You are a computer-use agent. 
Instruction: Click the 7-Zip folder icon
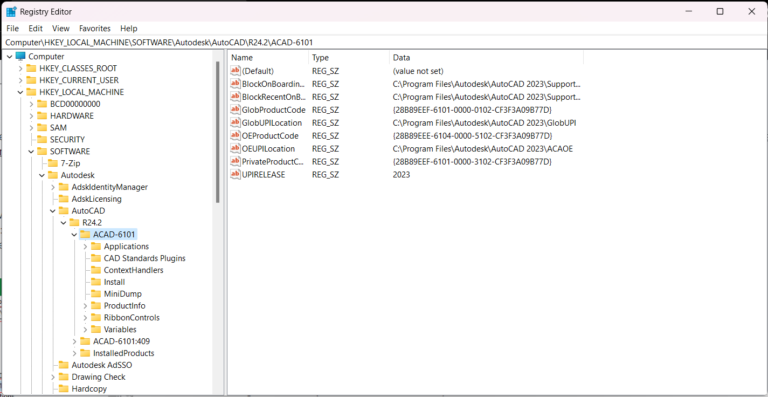coord(53,163)
